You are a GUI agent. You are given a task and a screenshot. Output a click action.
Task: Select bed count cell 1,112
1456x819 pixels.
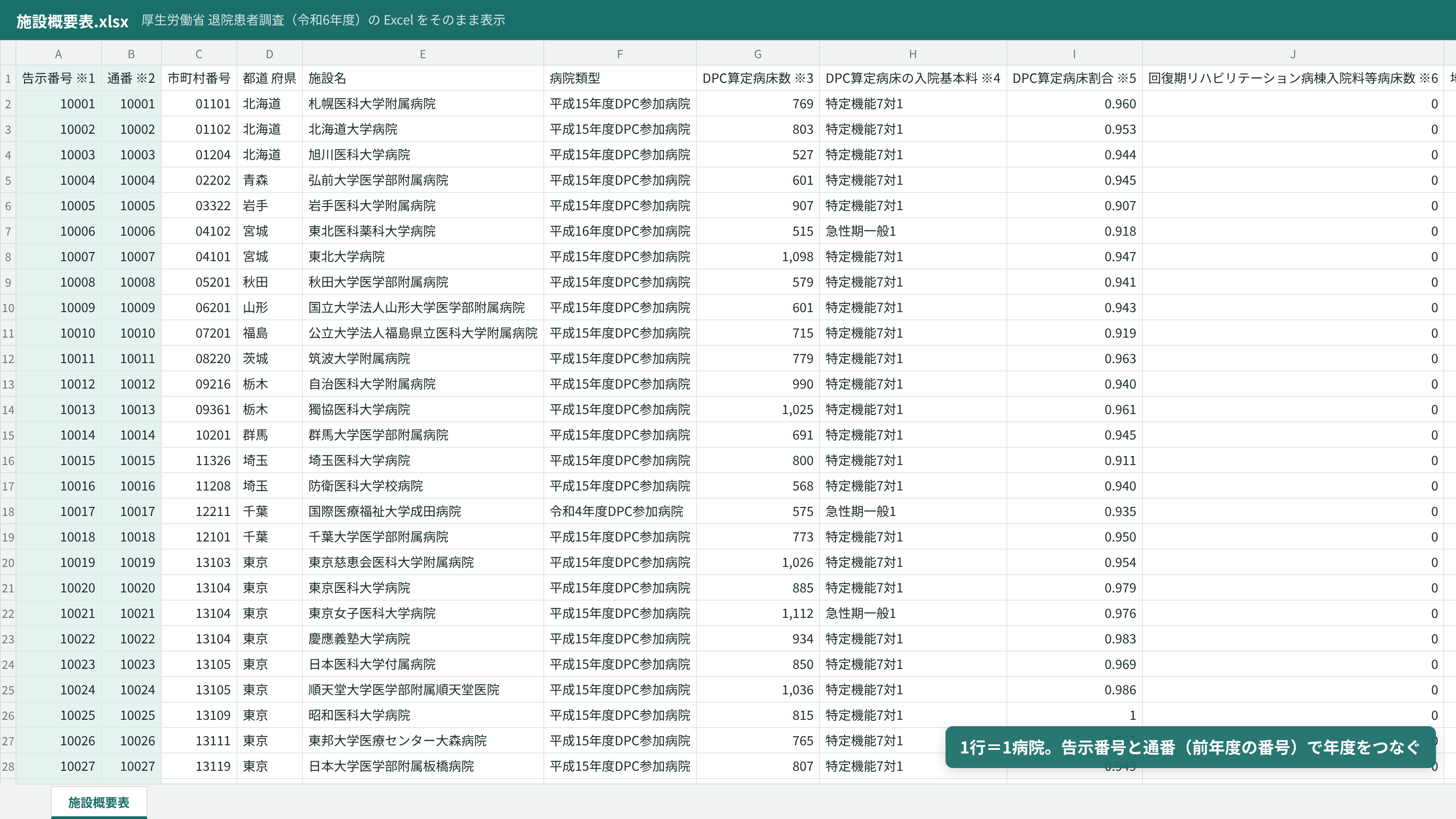click(x=758, y=613)
